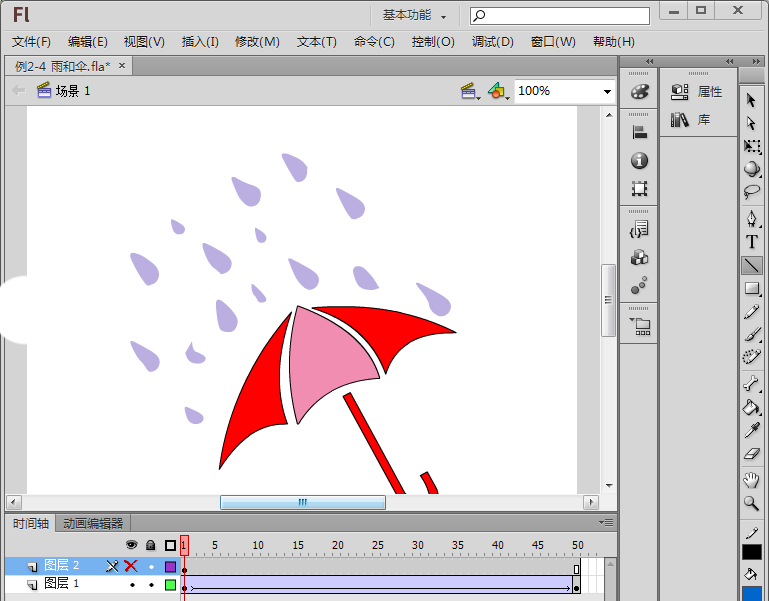
Task: Toggle lock dot on 图层 2
Action: [x=151, y=567]
